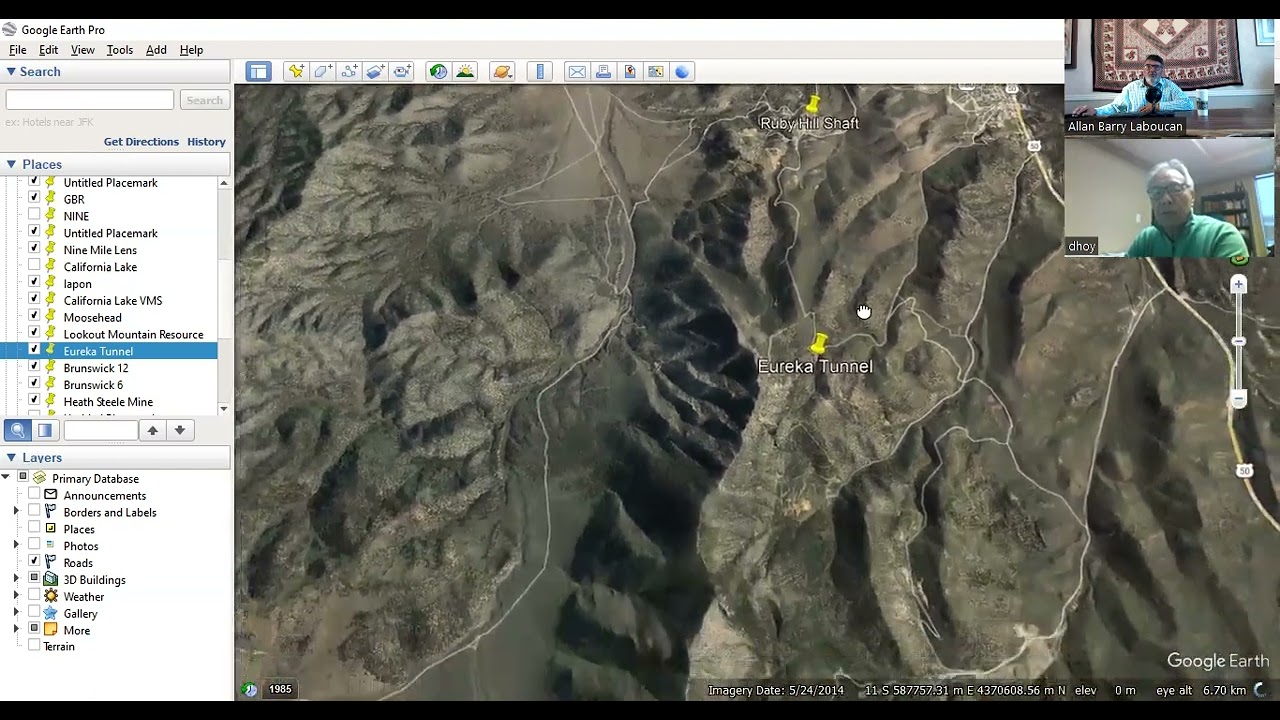
Task: Uncheck the Moosehead placemark checkbox
Action: pyautogui.click(x=34, y=317)
